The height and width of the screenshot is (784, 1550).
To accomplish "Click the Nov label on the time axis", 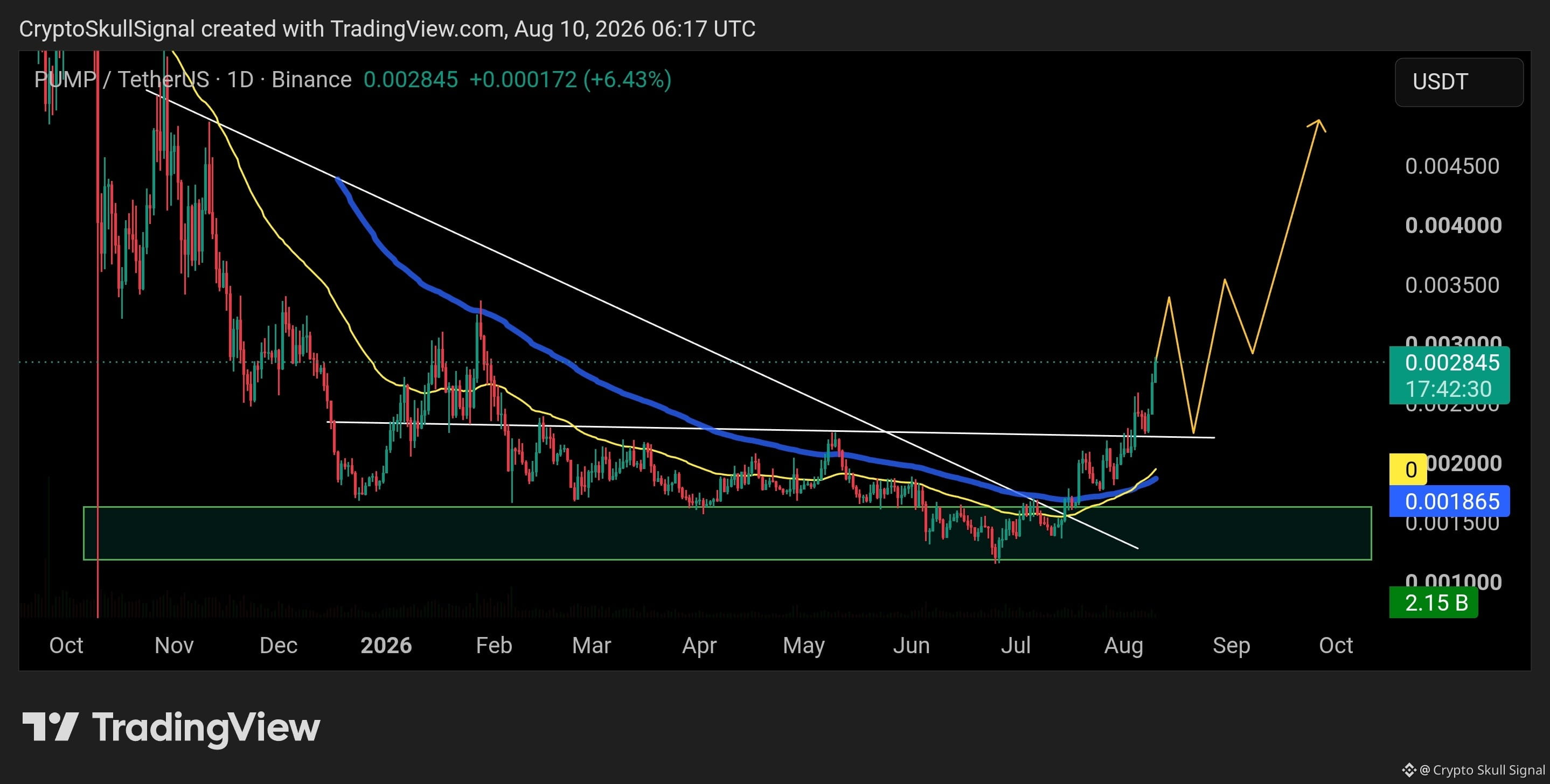I will click(x=174, y=645).
